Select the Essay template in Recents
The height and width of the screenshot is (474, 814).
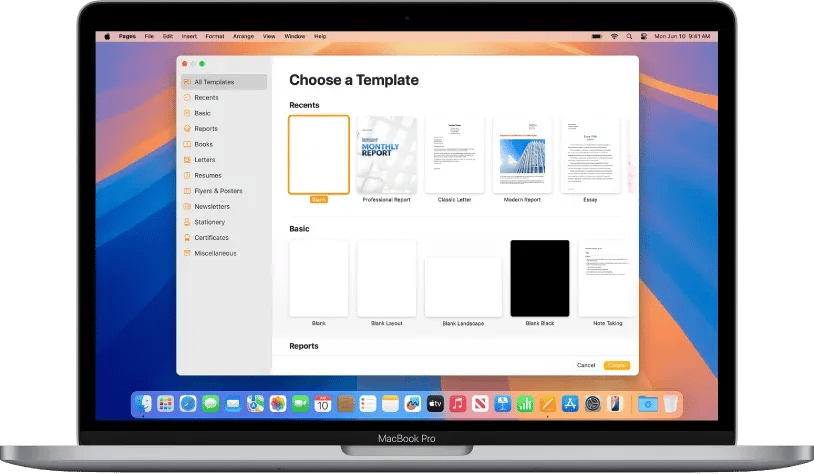point(590,155)
